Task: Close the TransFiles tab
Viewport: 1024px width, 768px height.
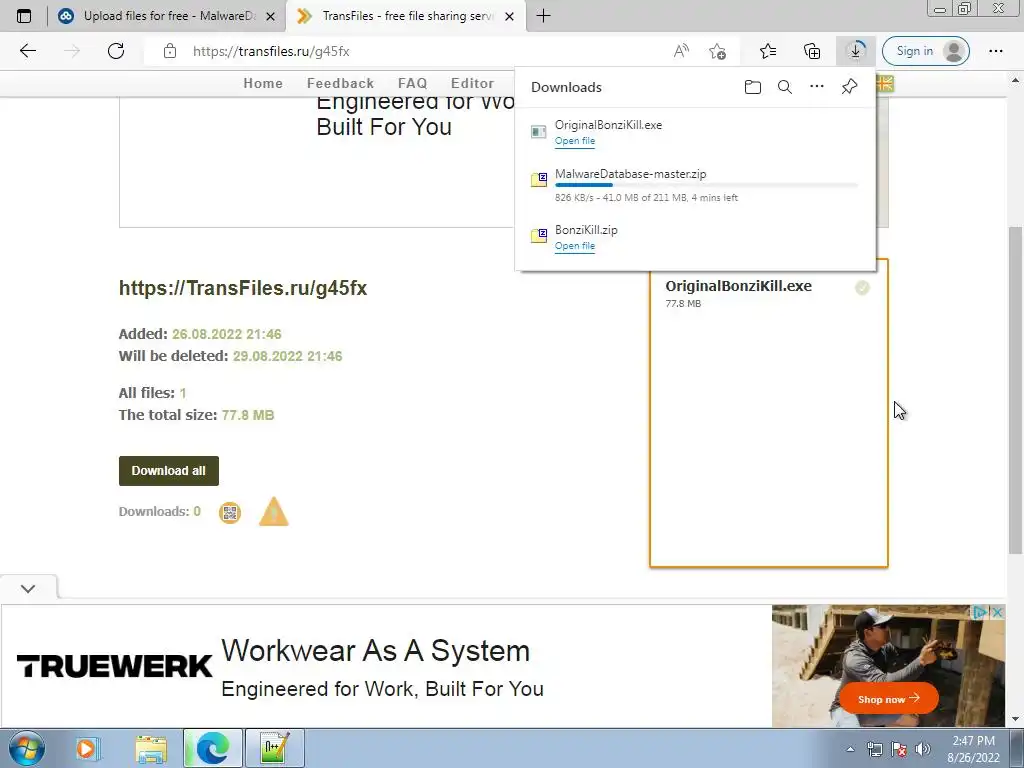Action: 509,16
